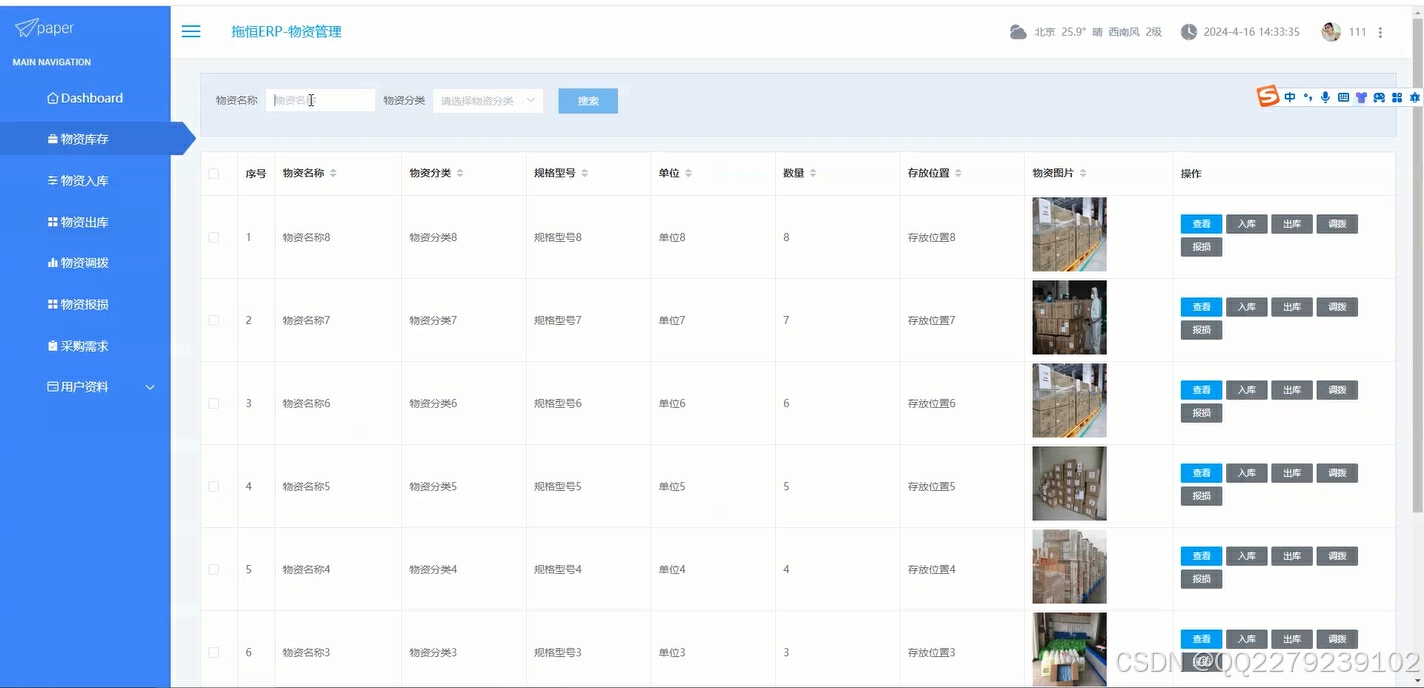
Task: Click the microphone icon on input toolbar
Action: 1325,97
